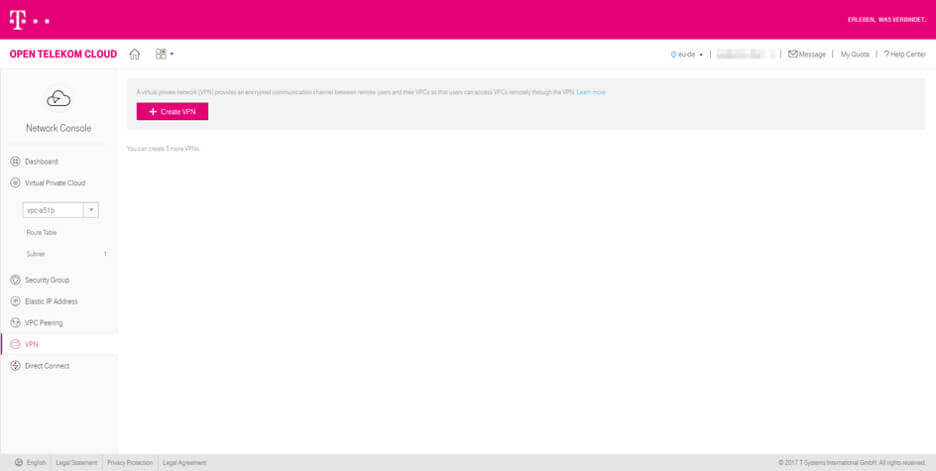Follow the Learn more link
Viewport: 936px width, 471px height.
pyautogui.click(x=591, y=93)
